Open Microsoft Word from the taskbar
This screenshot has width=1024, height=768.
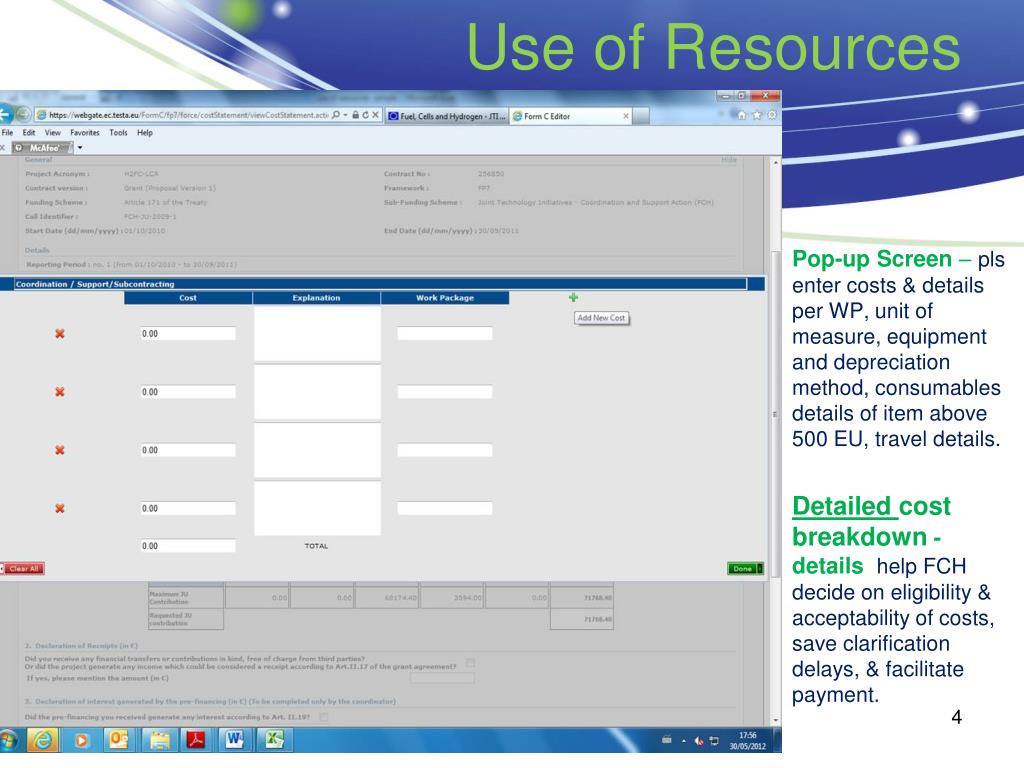pyautogui.click(x=234, y=740)
